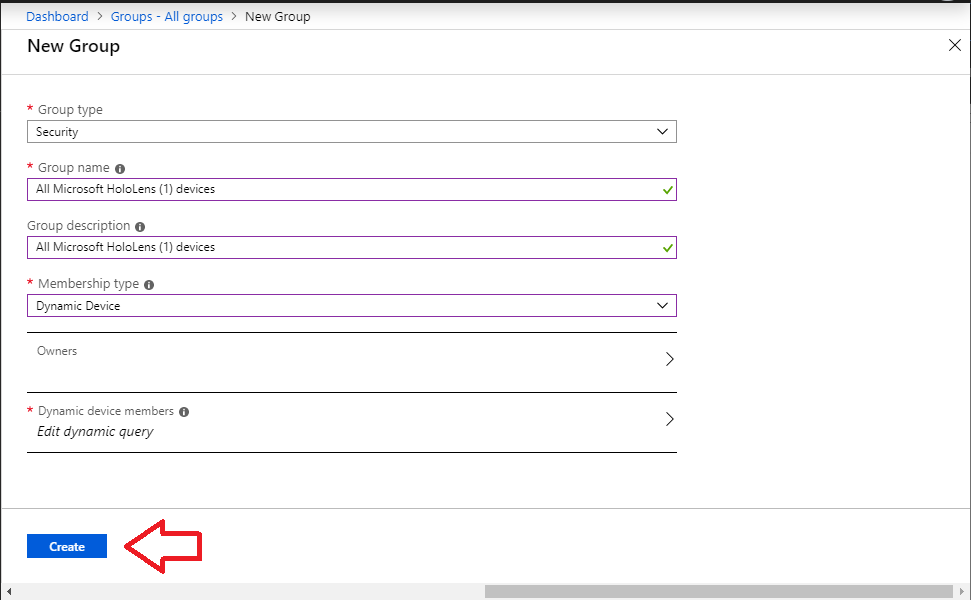Open Groups - All groups breadcrumb
This screenshot has width=971, height=600.
point(167,17)
